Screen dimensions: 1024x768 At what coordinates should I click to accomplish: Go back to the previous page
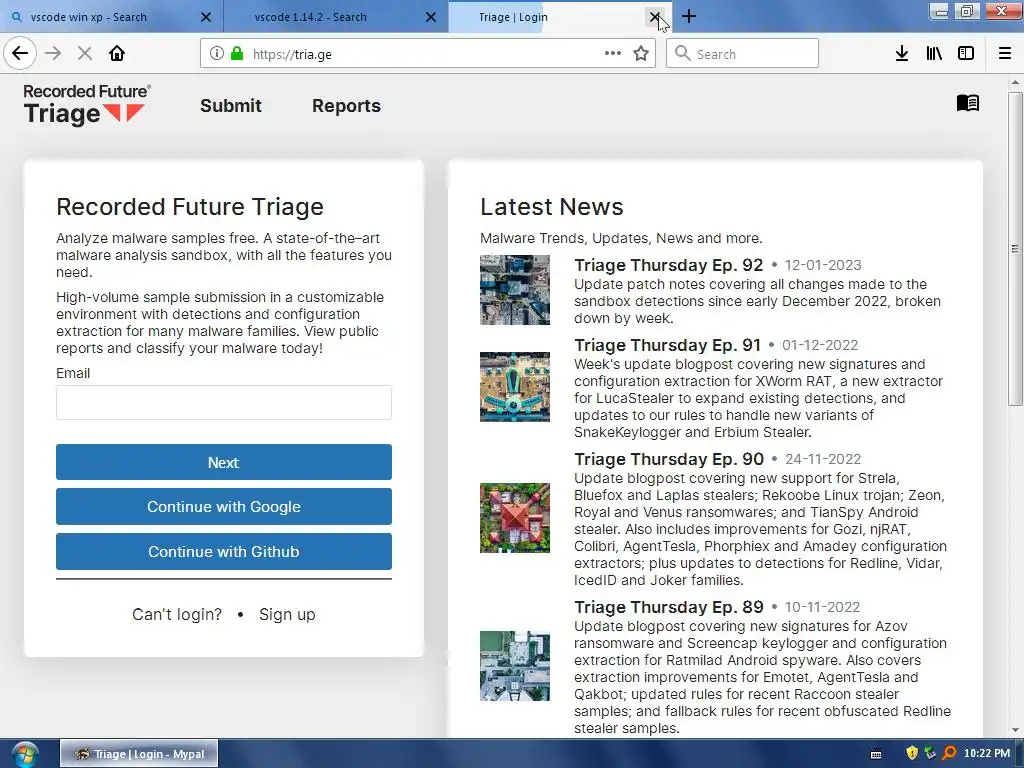pyautogui.click(x=20, y=54)
